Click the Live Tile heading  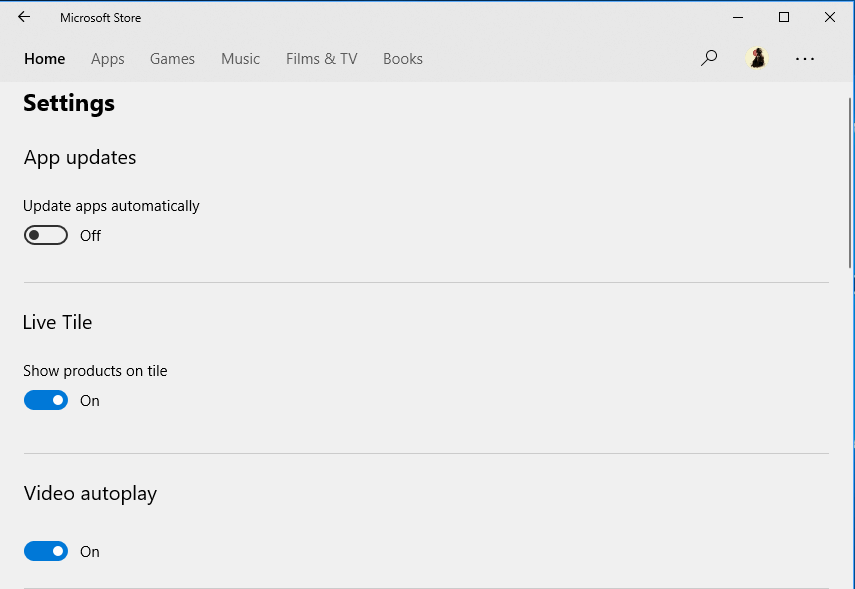57,322
